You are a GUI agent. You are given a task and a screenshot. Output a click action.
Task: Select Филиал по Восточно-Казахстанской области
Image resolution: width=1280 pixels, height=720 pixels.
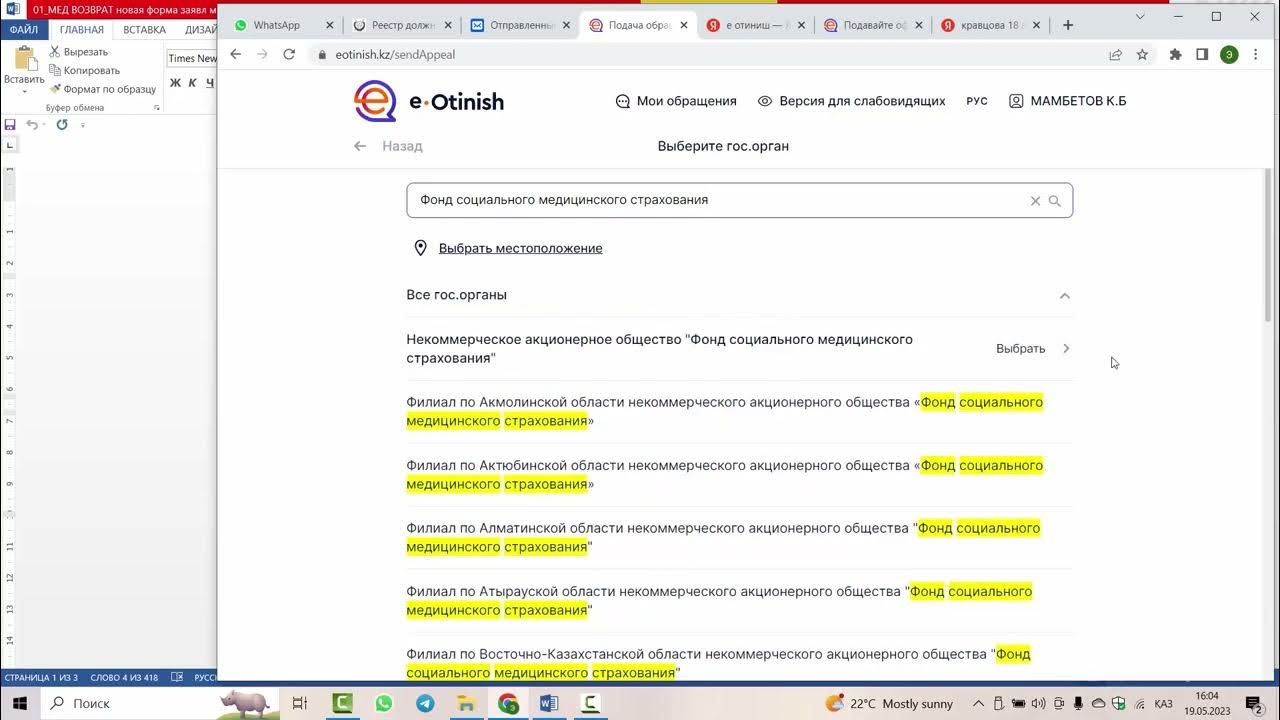click(x=739, y=663)
